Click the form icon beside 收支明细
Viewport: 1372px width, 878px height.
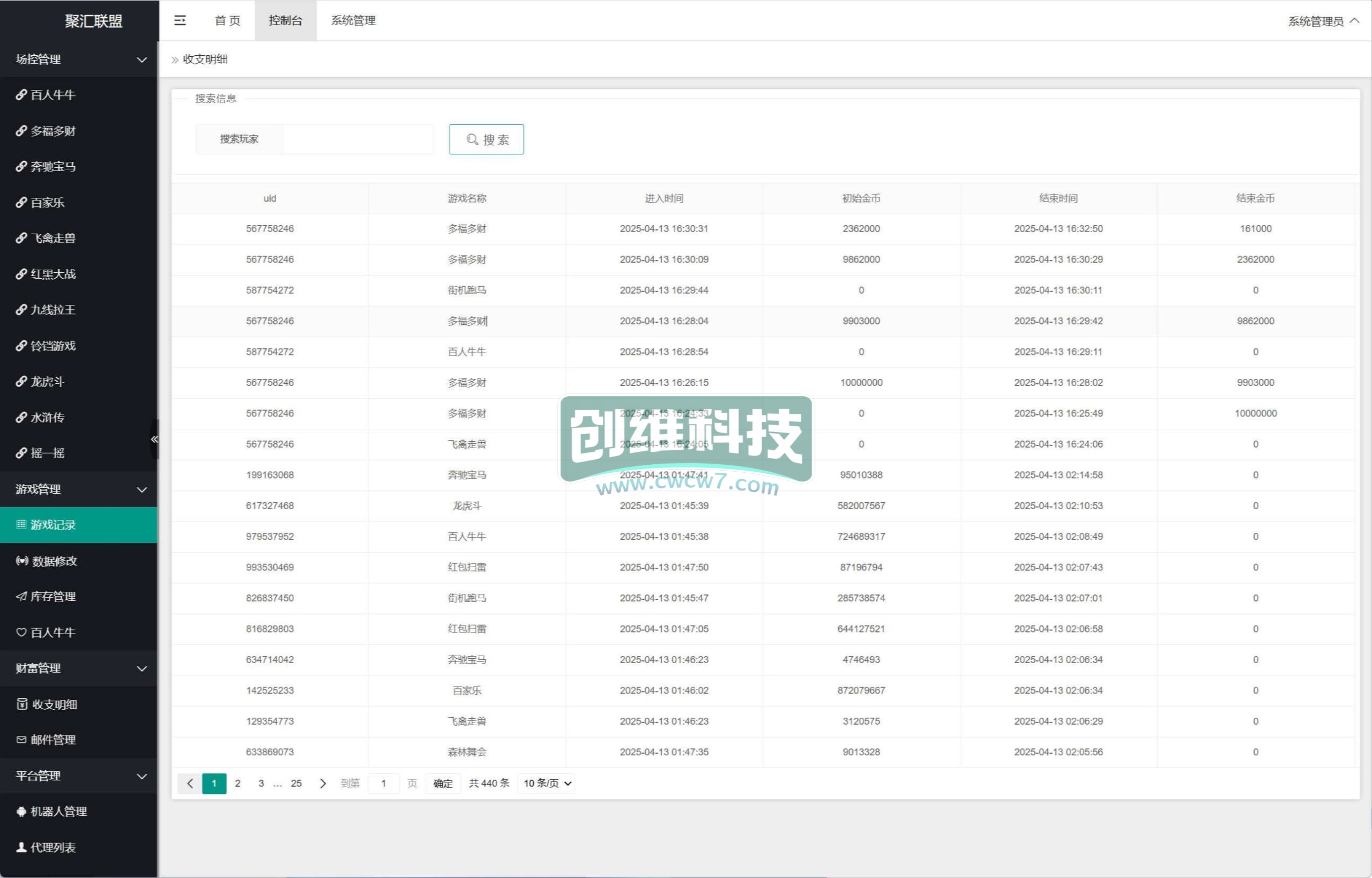[21, 704]
